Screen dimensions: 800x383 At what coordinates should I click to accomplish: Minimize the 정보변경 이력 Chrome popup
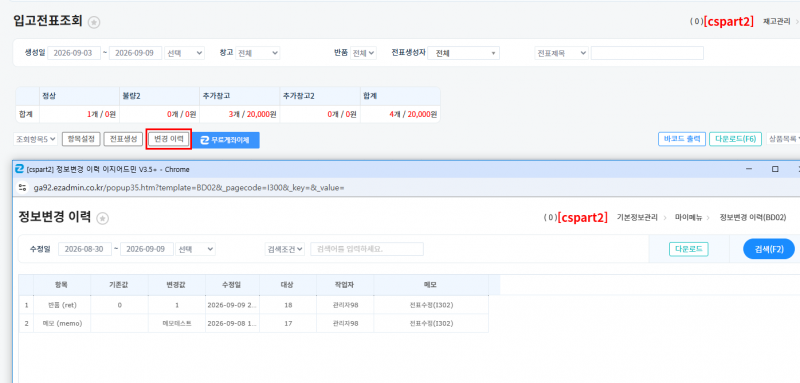pos(749,169)
